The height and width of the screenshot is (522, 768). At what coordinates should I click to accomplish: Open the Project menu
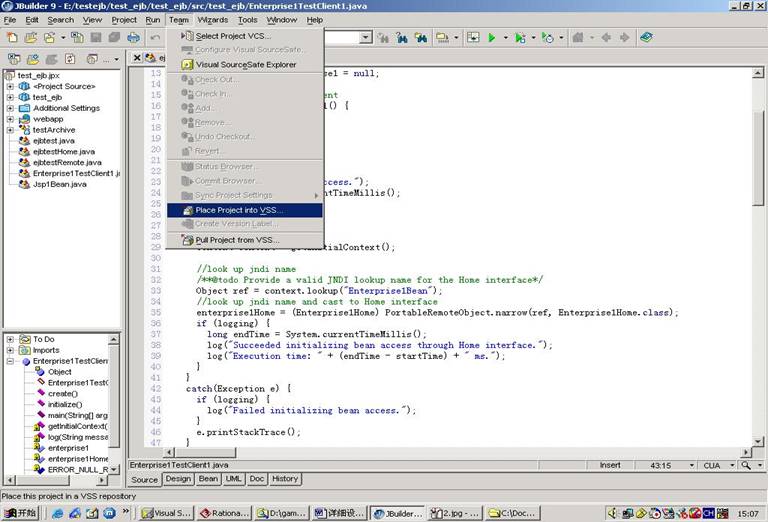pos(124,20)
